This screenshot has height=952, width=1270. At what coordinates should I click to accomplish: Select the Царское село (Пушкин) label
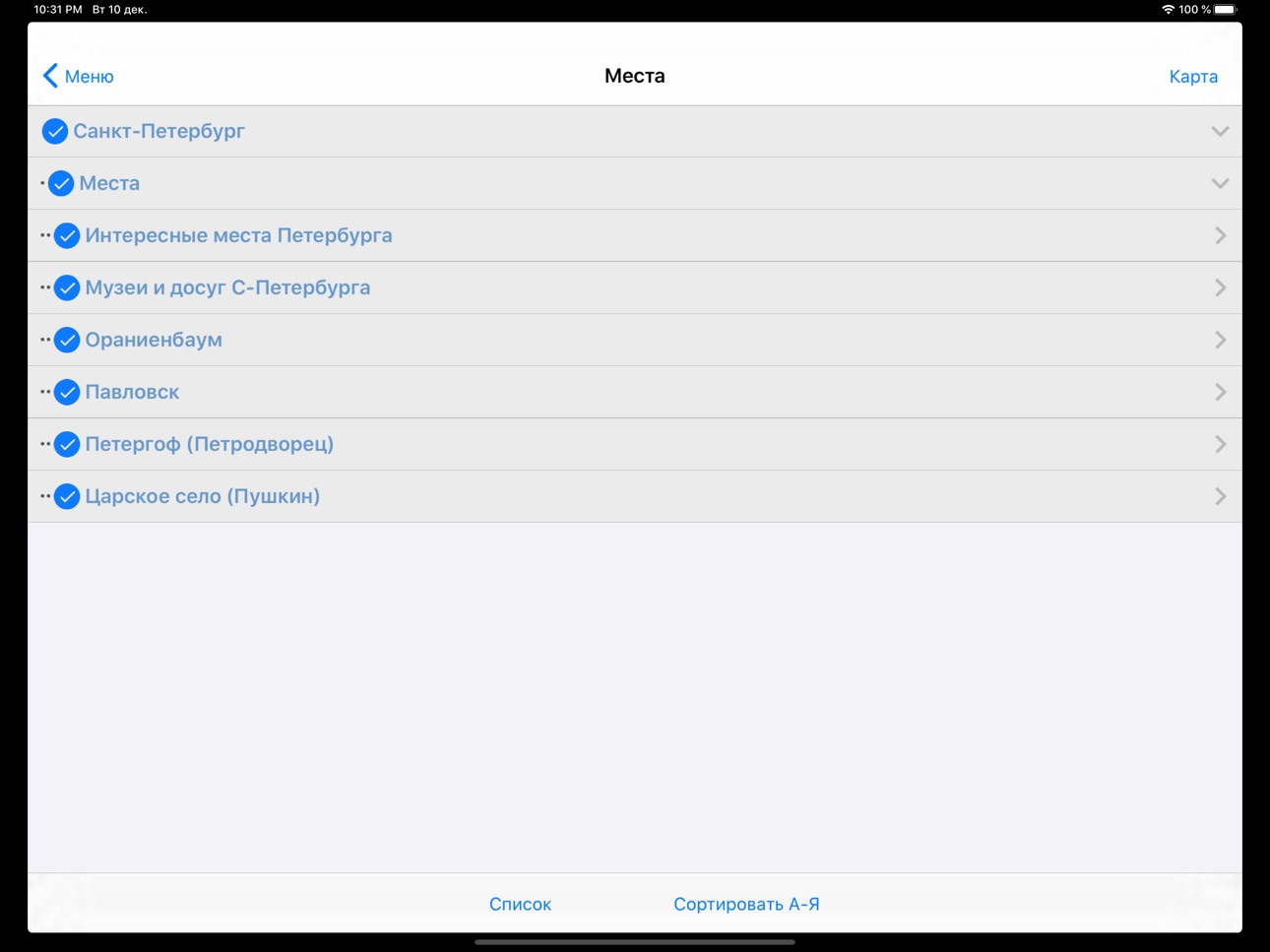(202, 496)
